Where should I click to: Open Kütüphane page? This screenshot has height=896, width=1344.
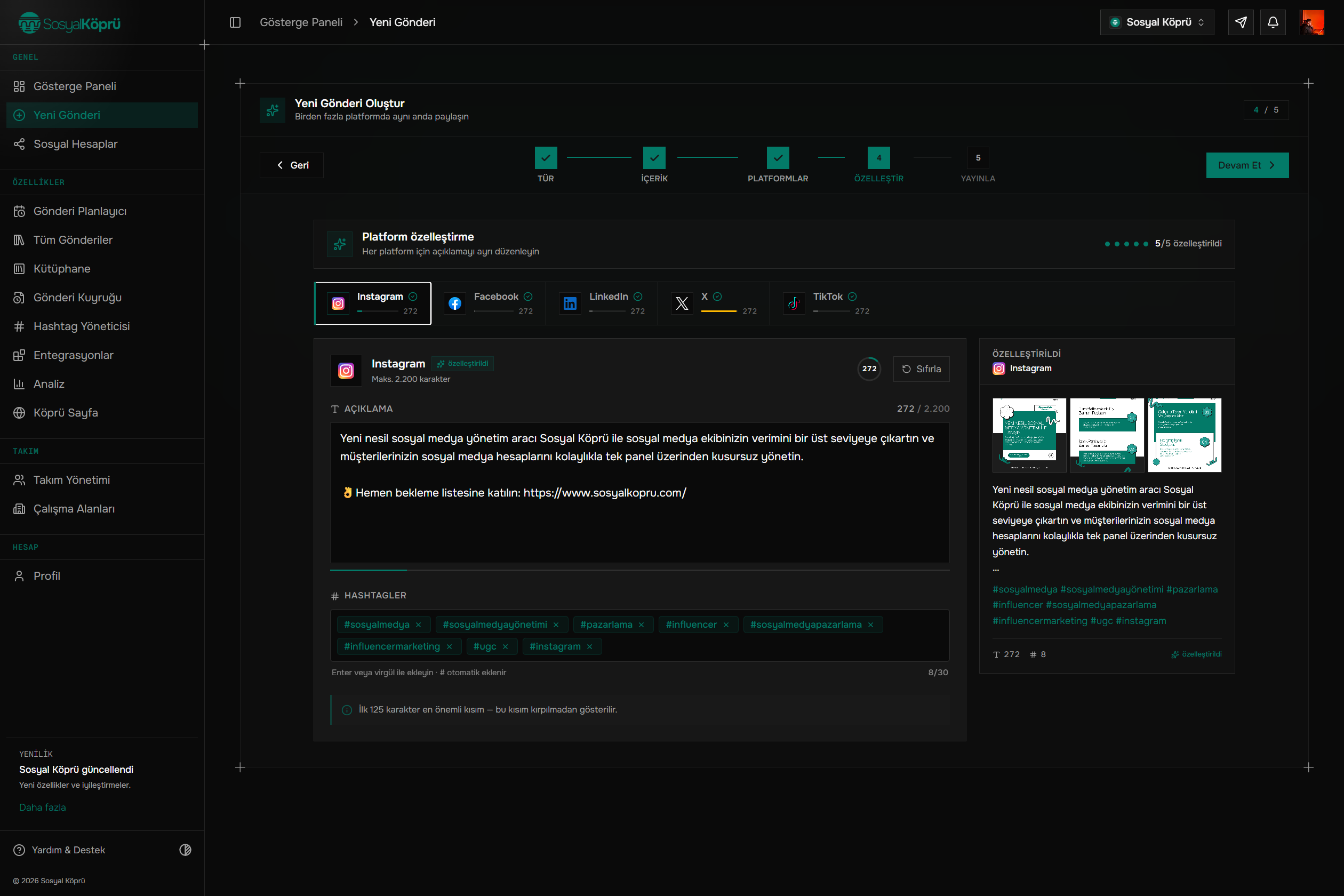(x=102, y=269)
